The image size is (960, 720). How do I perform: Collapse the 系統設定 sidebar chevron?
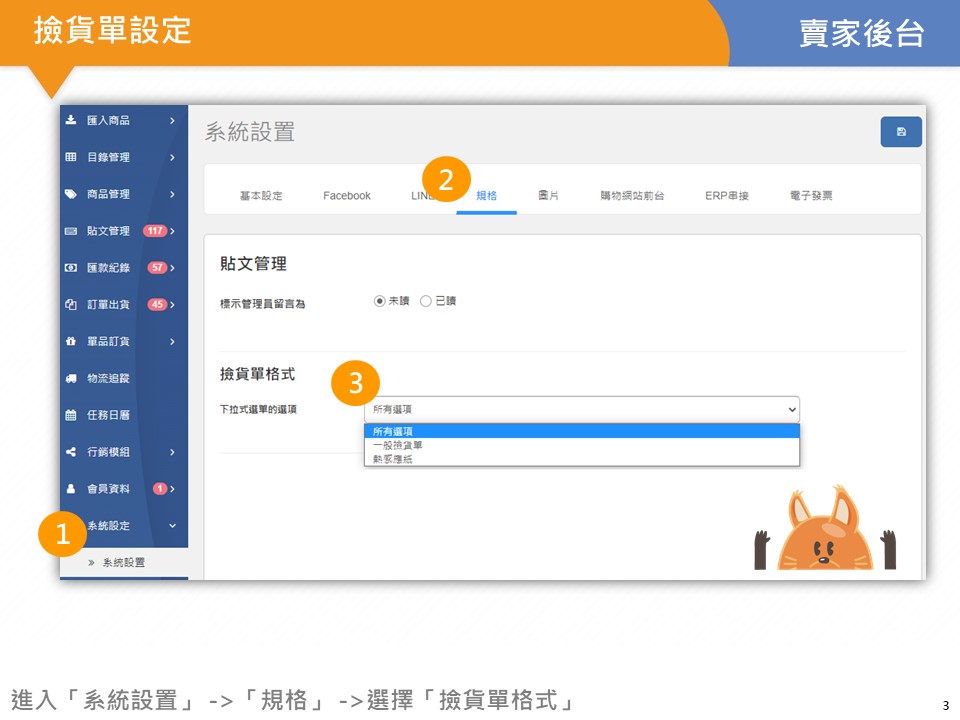(172, 526)
